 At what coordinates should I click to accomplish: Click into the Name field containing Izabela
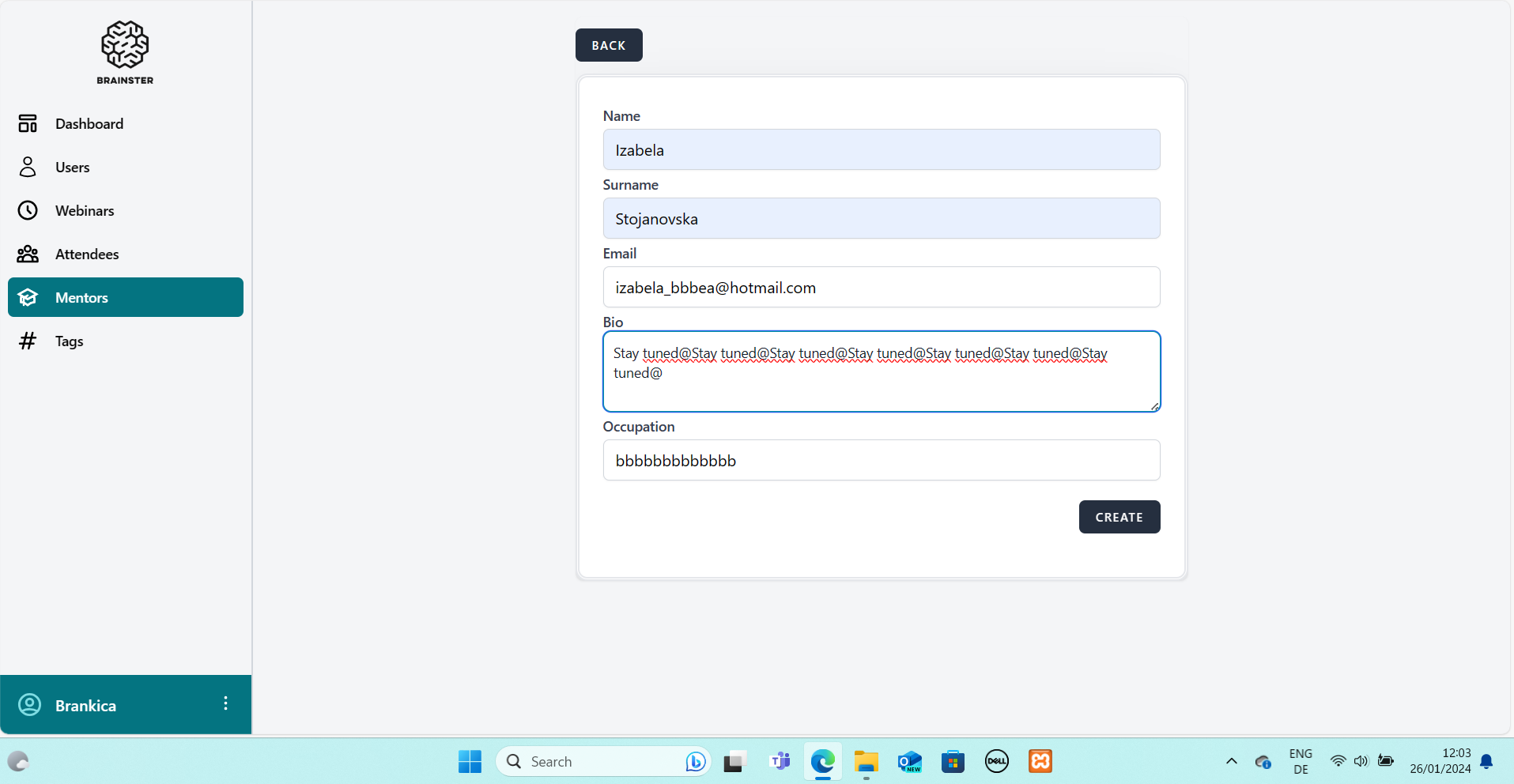[x=881, y=149]
